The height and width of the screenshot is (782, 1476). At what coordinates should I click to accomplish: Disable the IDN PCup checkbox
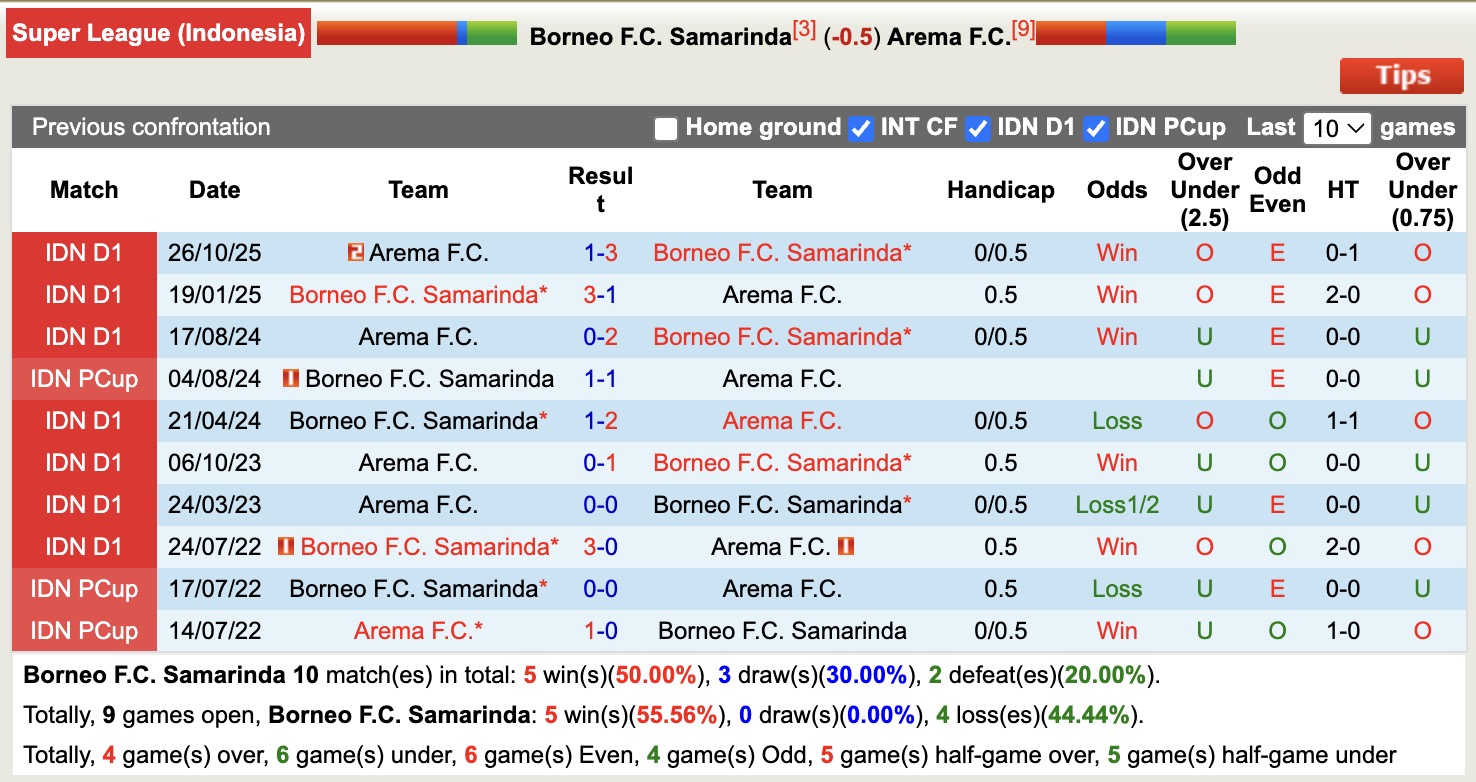1096,128
